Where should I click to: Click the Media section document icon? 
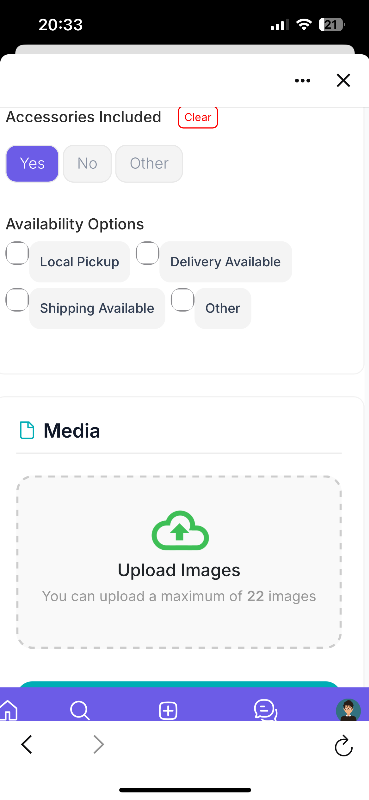(27, 430)
